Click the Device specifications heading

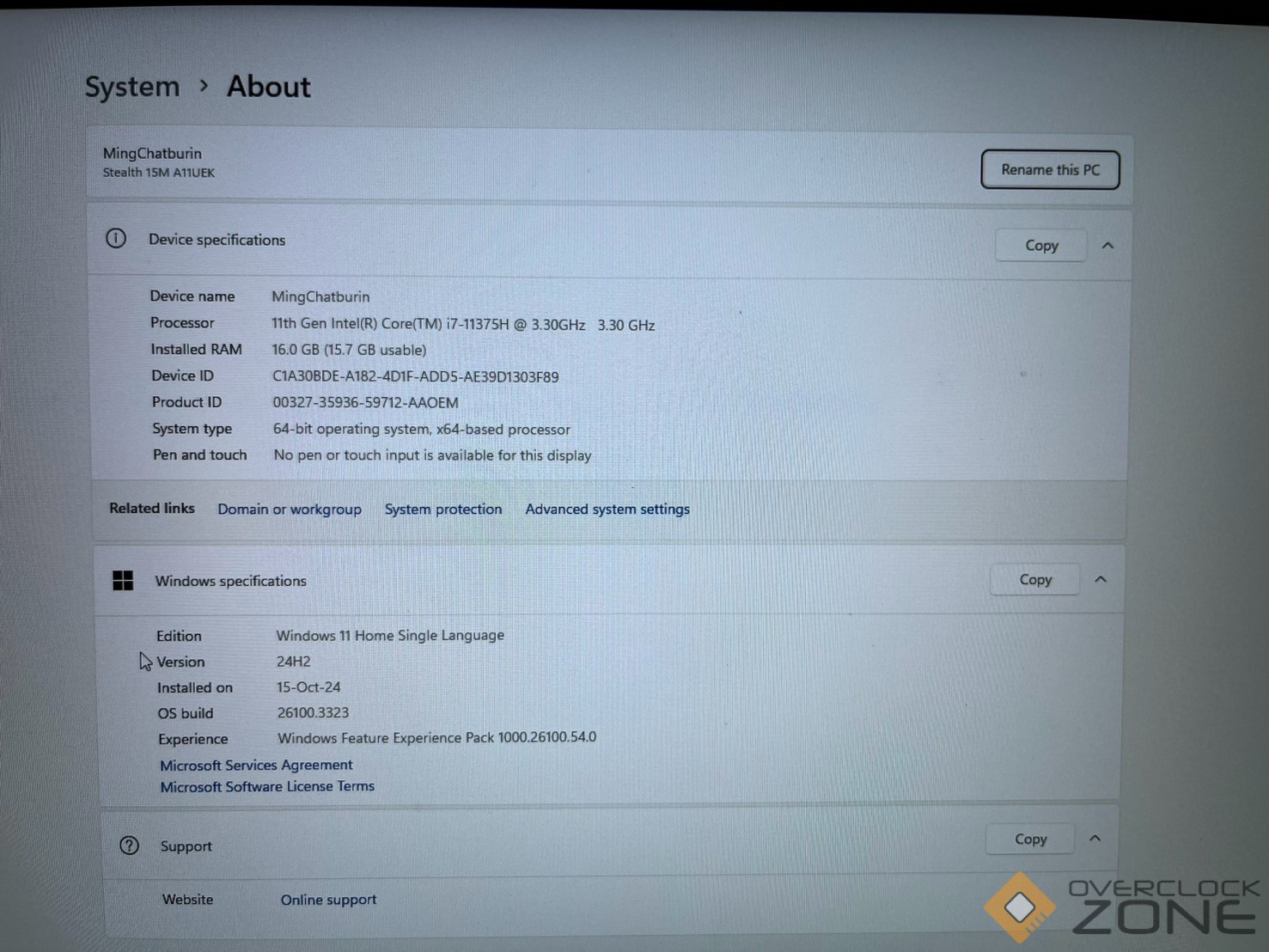[217, 240]
